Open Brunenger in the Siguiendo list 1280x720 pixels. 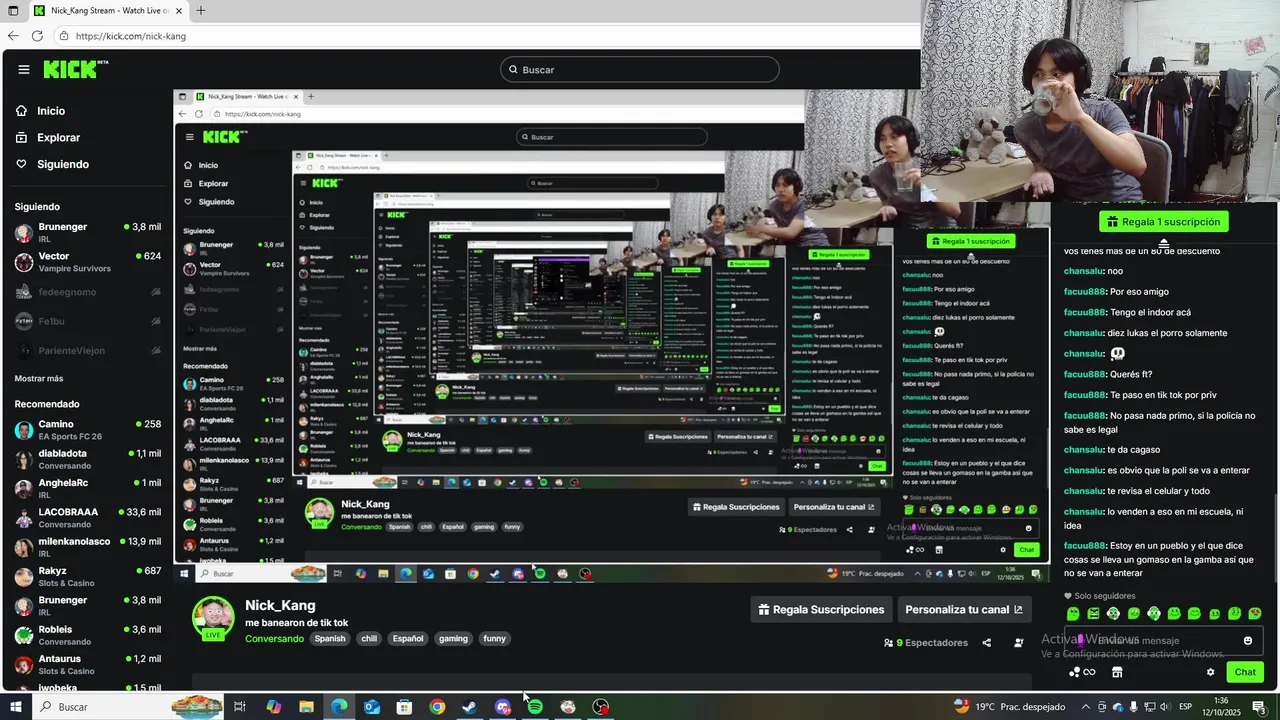[x=88, y=233]
